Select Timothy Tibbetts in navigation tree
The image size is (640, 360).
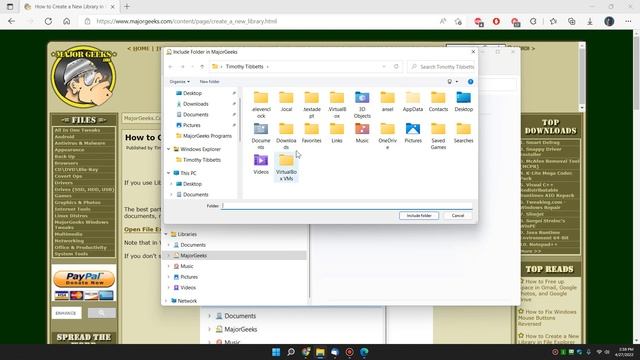tap(198, 160)
